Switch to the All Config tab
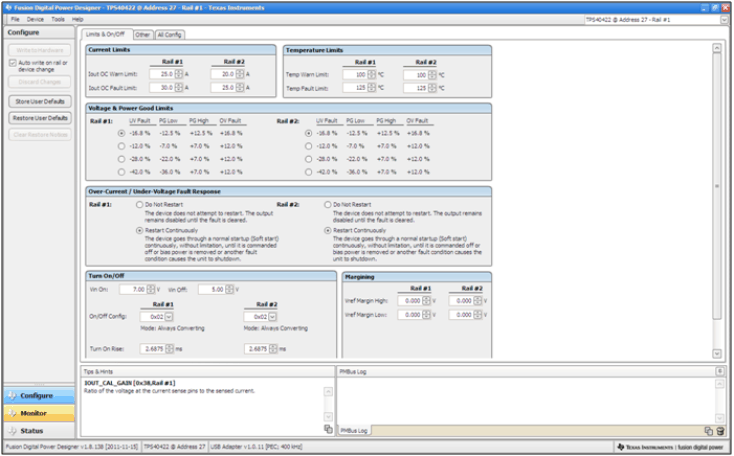734x456 pixels. pyautogui.click(x=169, y=35)
